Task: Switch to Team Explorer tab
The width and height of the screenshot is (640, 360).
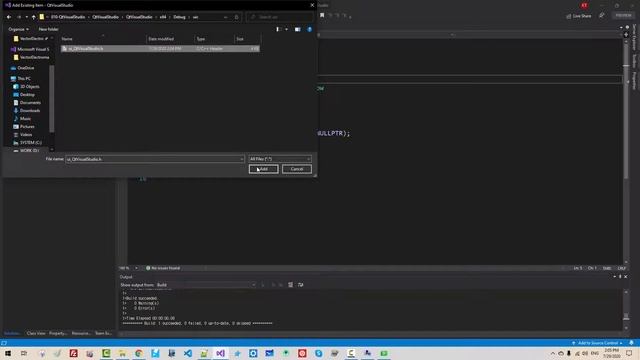Action: click(x=103, y=333)
